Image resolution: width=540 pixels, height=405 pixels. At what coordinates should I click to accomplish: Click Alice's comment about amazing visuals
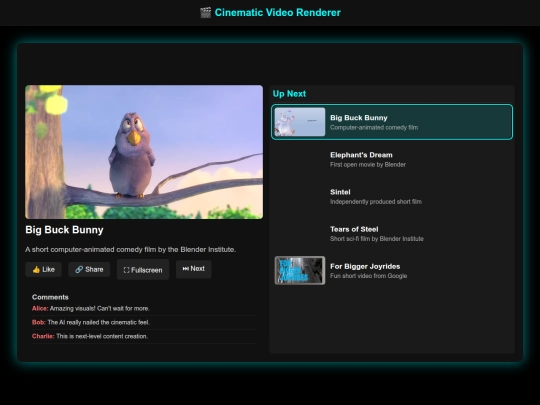click(91, 309)
